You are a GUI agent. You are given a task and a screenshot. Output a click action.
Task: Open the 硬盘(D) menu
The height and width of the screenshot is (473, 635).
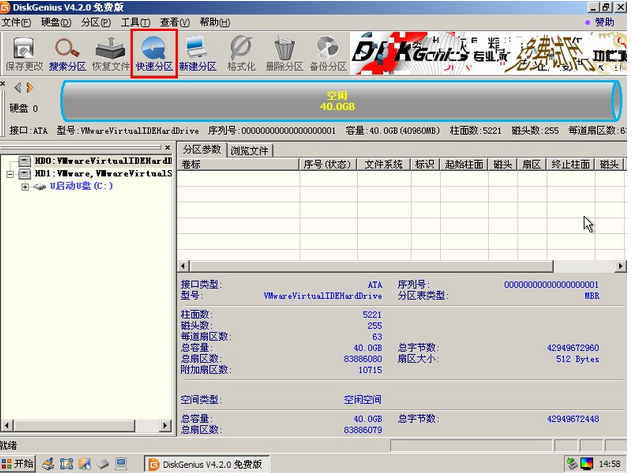tap(56, 22)
